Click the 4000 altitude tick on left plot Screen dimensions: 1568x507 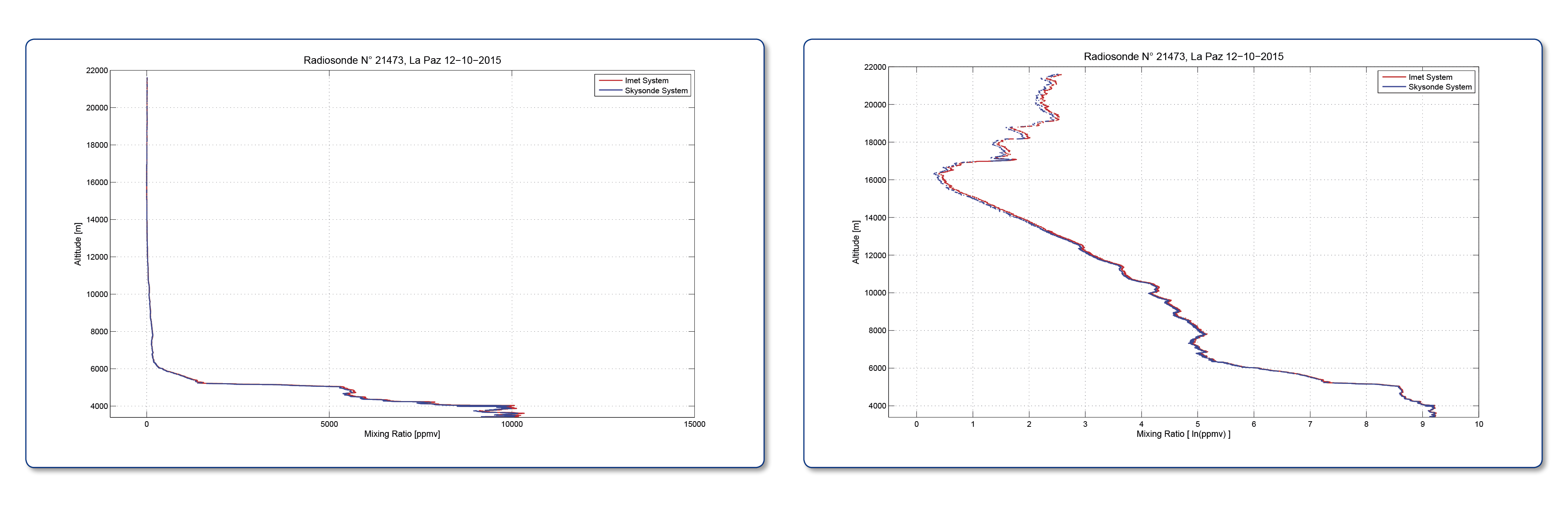99,406
